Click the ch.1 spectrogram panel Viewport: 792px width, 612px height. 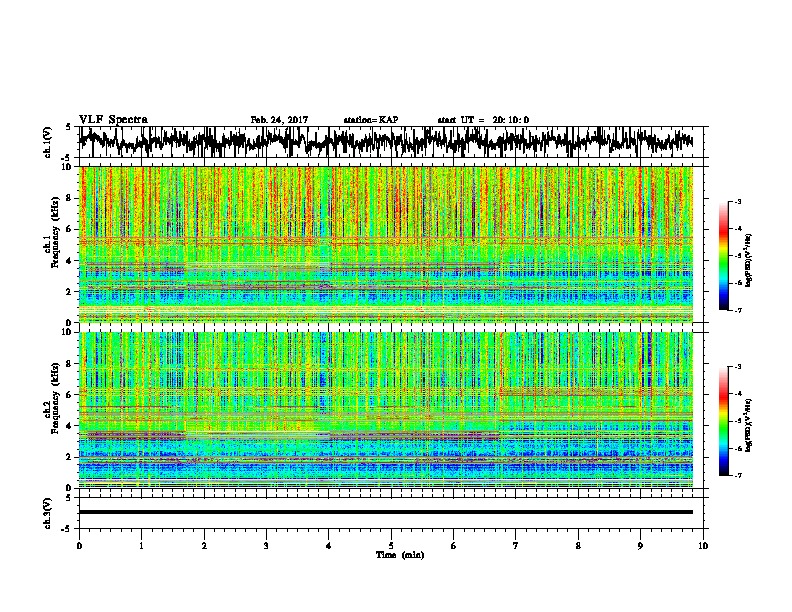tap(386, 244)
